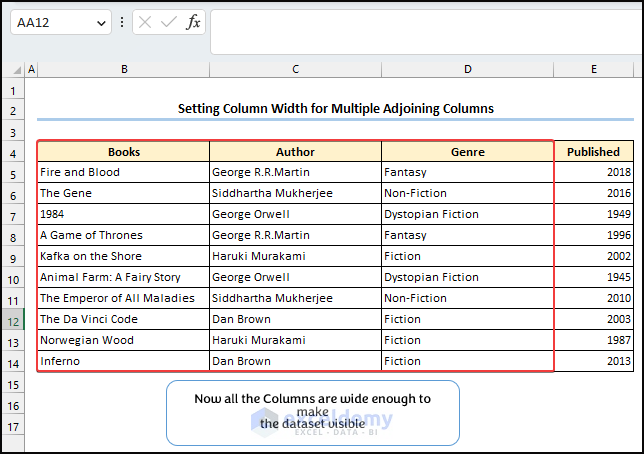
Task: Click the Haruki Murakami cell in row 9
Action: tap(295, 257)
